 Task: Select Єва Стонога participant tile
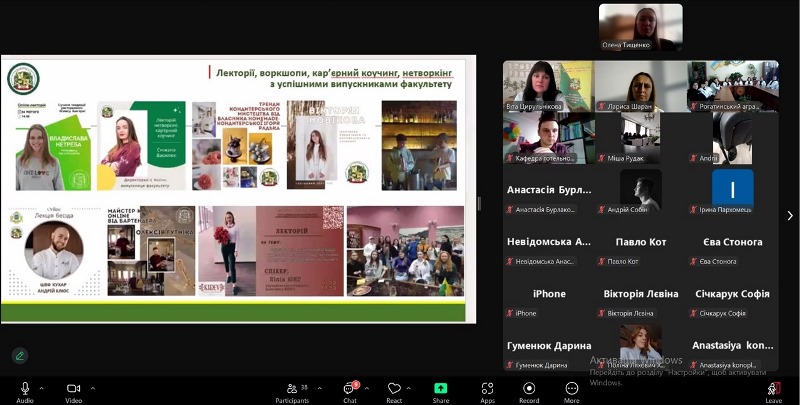click(732, 246)
